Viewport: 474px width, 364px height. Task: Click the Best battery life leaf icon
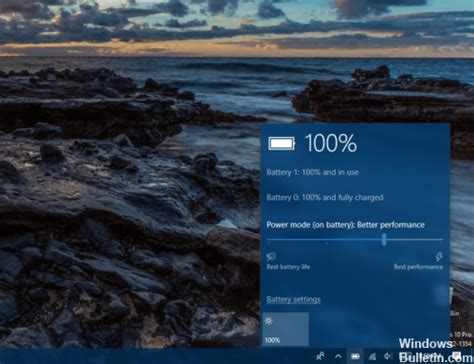271,257
